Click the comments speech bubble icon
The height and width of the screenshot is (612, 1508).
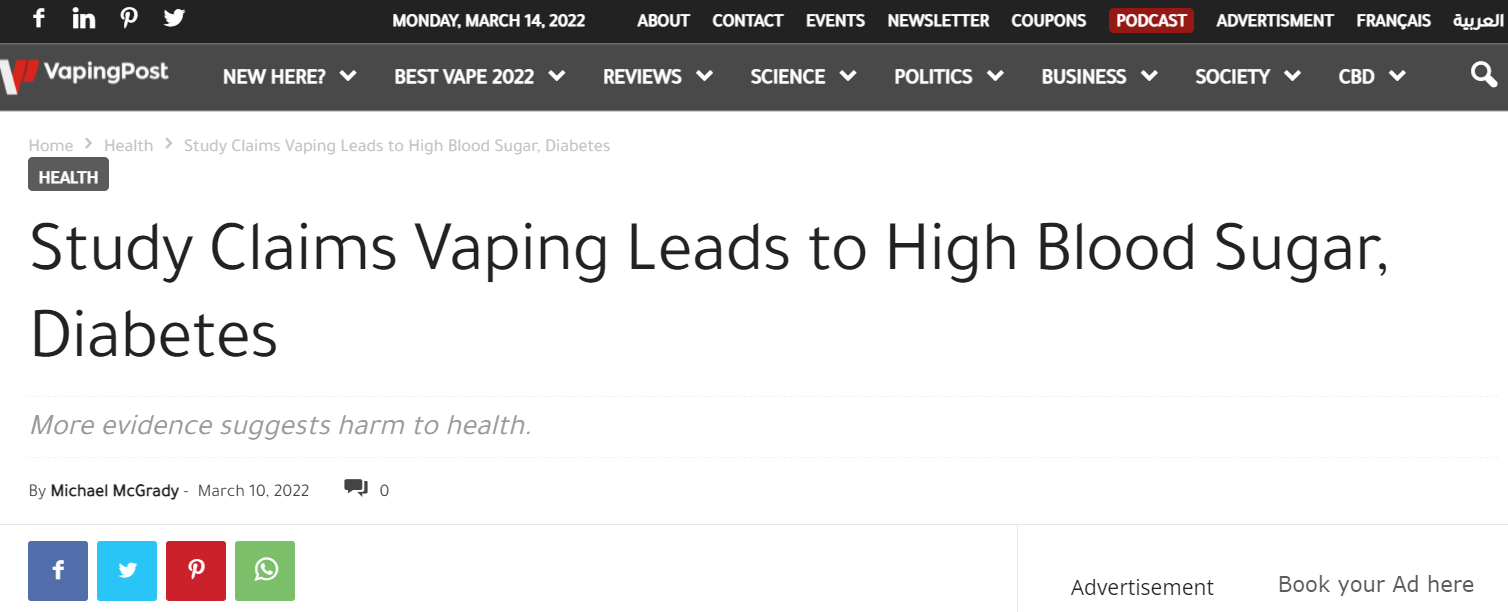(356, 488)
